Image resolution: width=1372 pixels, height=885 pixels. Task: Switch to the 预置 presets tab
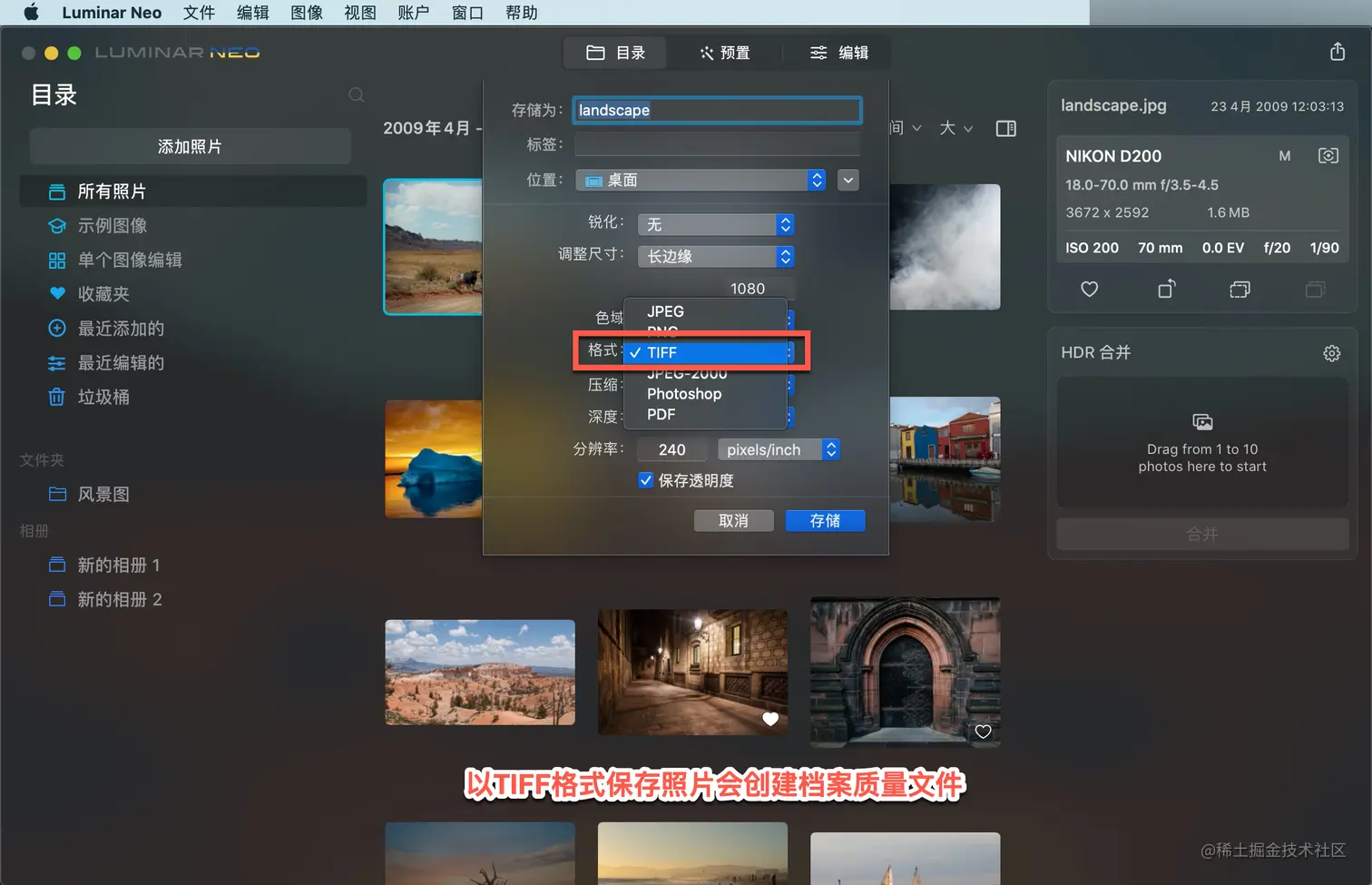click(x=725, y=53)
